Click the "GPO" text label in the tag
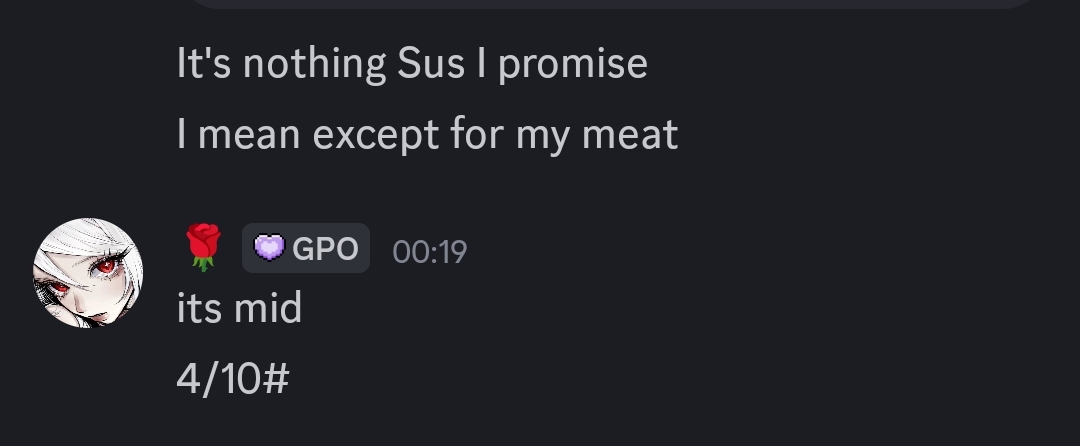The image size is (1080, 446). [325, 248]
